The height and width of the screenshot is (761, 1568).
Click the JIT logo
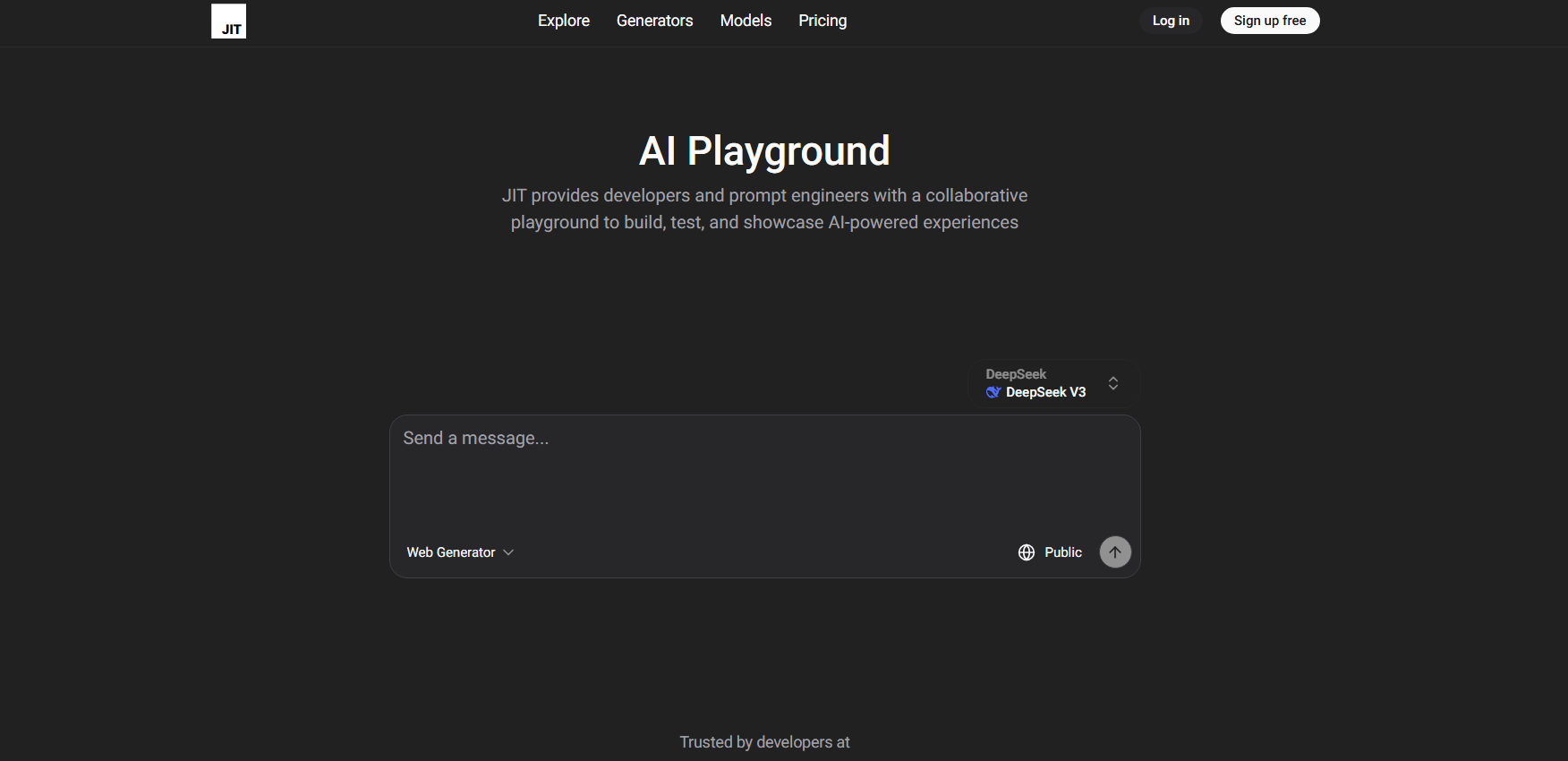[228, 21]
